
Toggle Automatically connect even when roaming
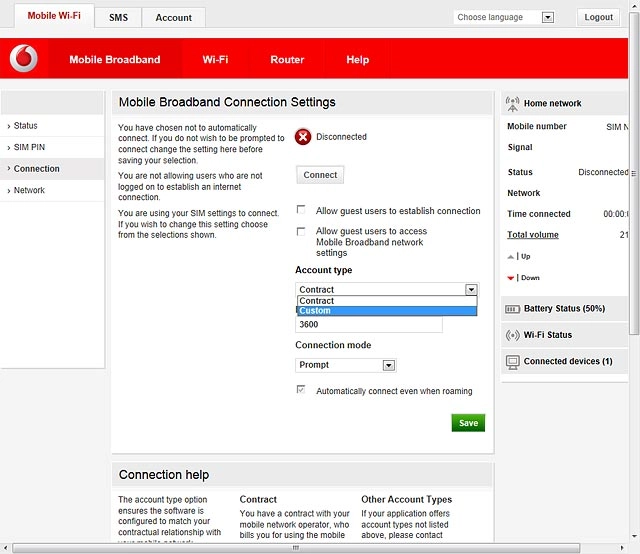301,389
